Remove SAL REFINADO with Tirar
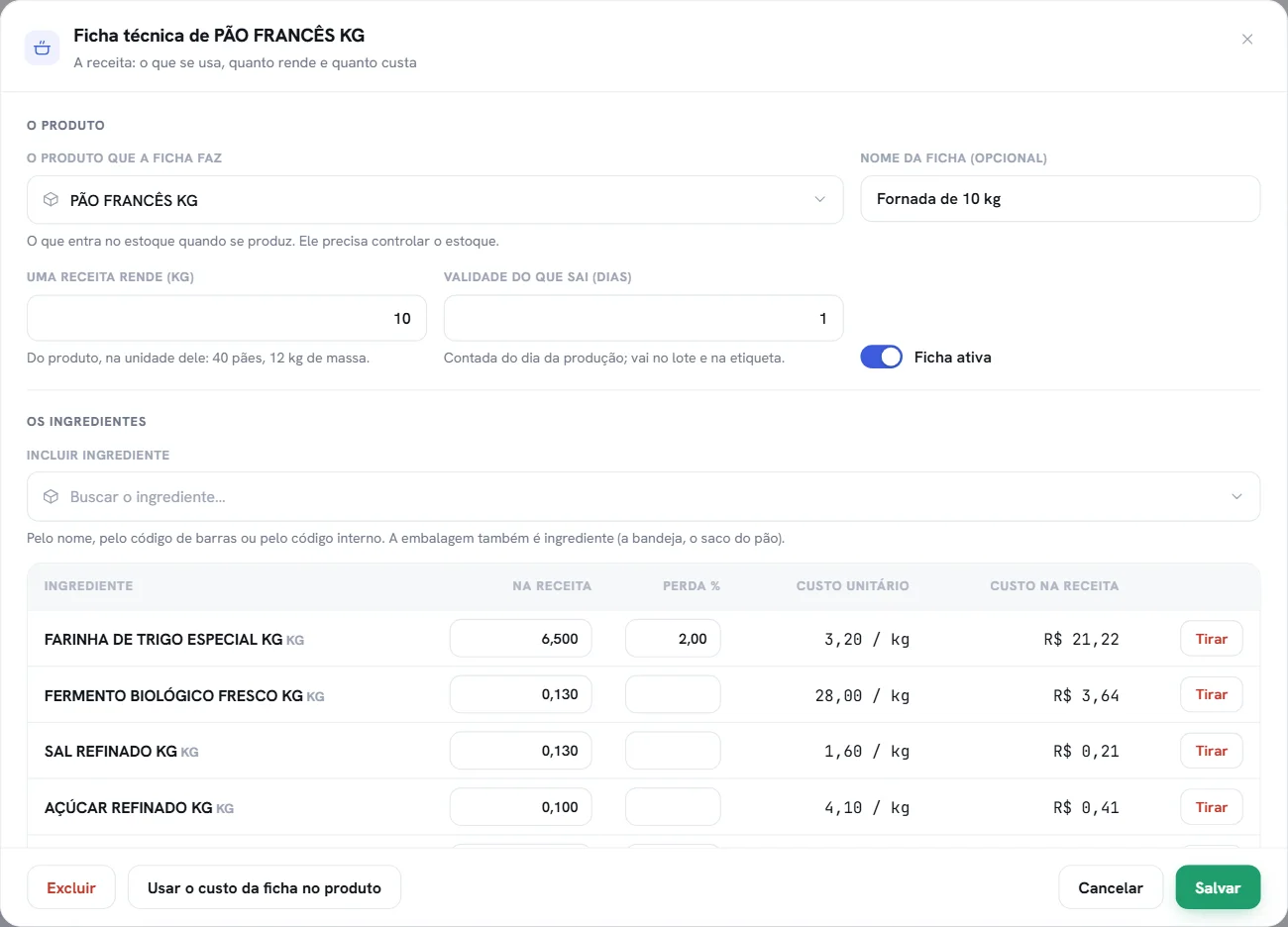This screenshot has width=1288, height=927. (x=1212, y=751)
